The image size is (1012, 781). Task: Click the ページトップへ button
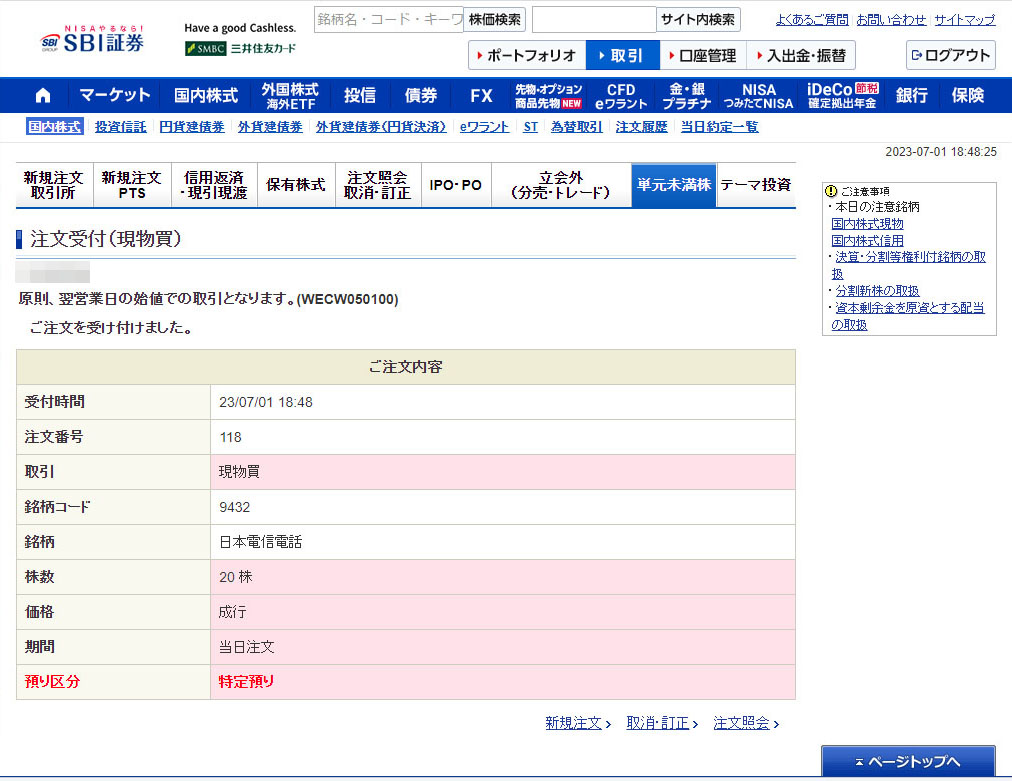tap(908, 762)
